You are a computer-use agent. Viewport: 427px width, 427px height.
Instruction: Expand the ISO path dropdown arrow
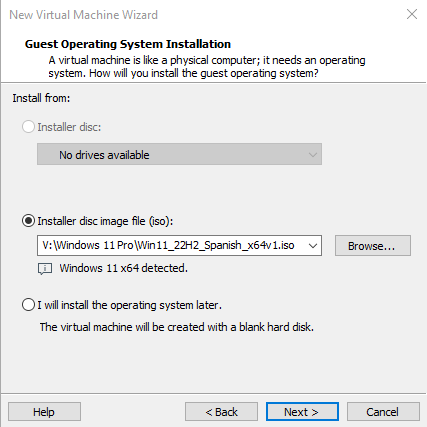pyautogui.click(x=313, y=246)
